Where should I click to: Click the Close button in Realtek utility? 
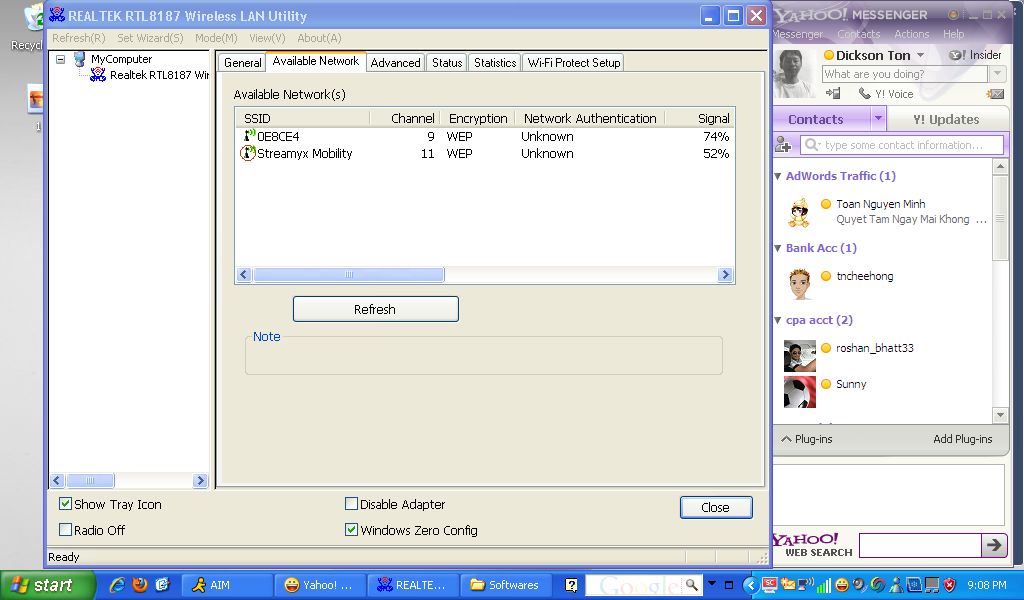point(716,507)
